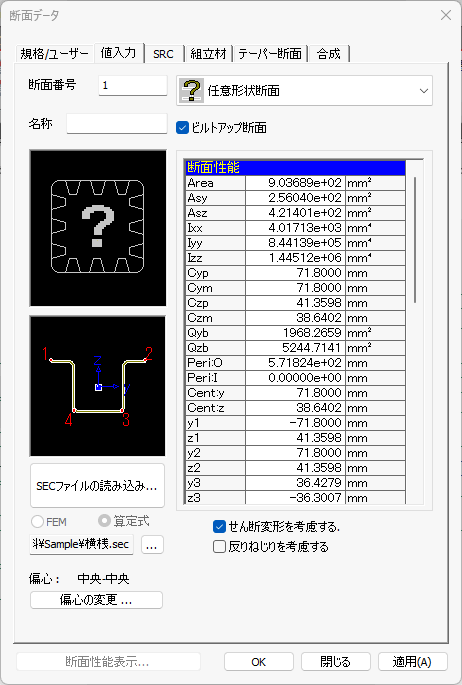Switch to the 規格/ユーザー tab
The height and width of the screenshot is (685, 462).
pyautogui.click(x=54, y=54)
